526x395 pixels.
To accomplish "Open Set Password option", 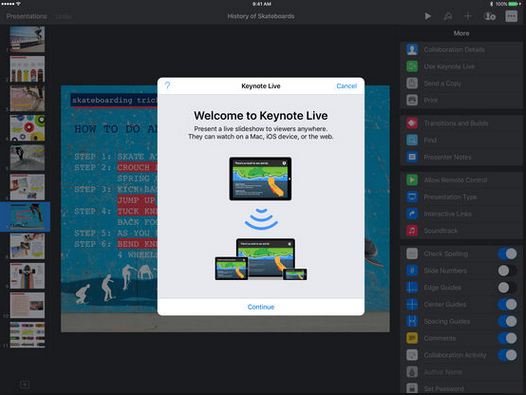I will [462, 388].
